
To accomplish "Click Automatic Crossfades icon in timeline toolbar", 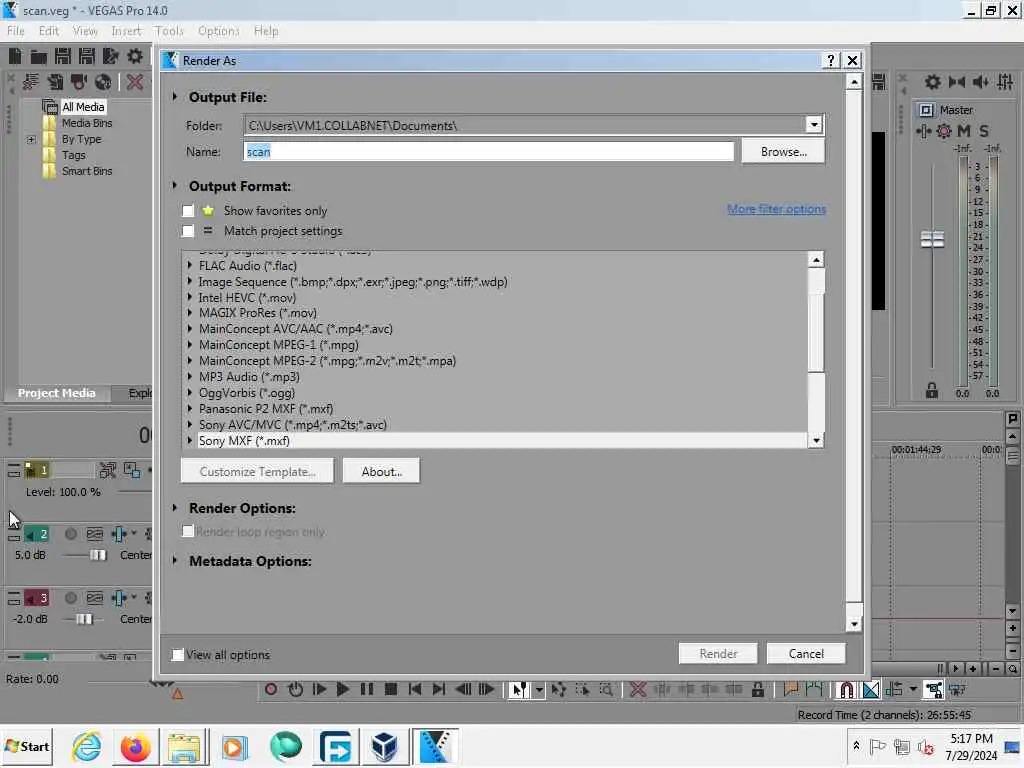I will 871,690.
